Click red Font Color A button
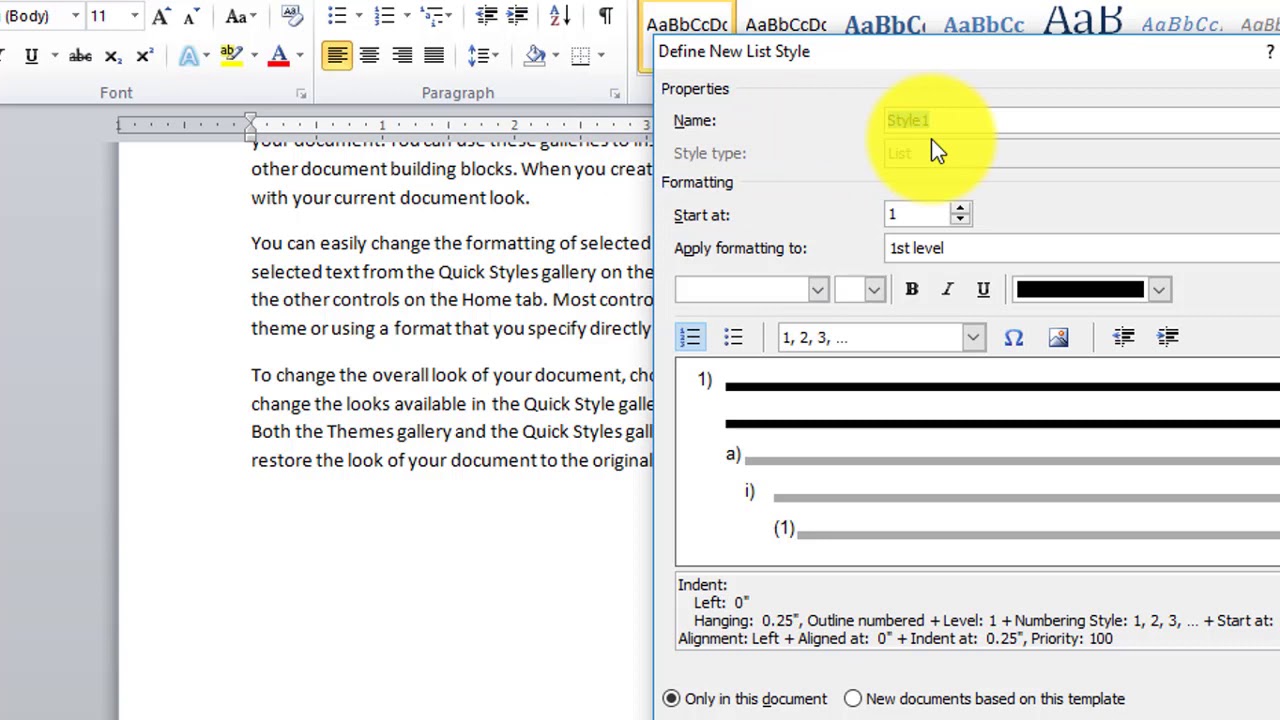The height and width of the screenshot is (720, 1280). 279,56
